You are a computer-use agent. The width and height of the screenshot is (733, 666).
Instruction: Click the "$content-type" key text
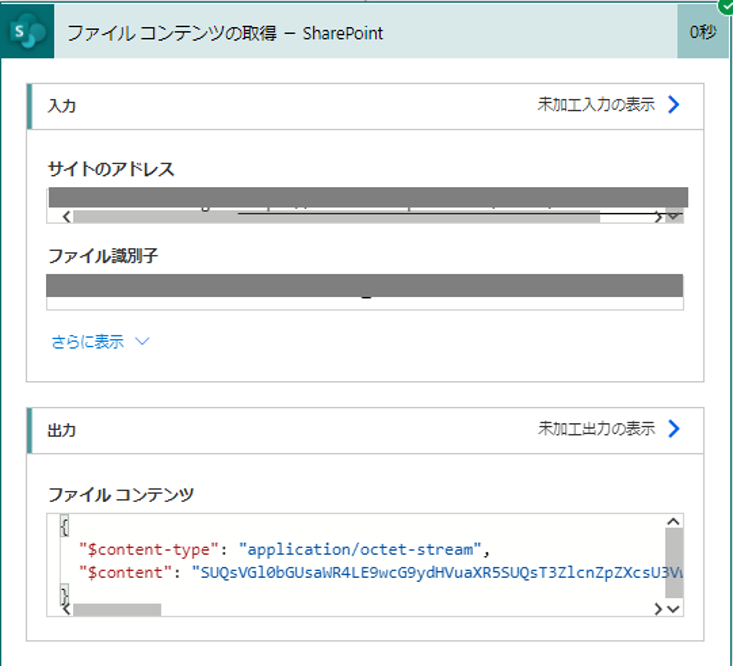click(149, 549)
